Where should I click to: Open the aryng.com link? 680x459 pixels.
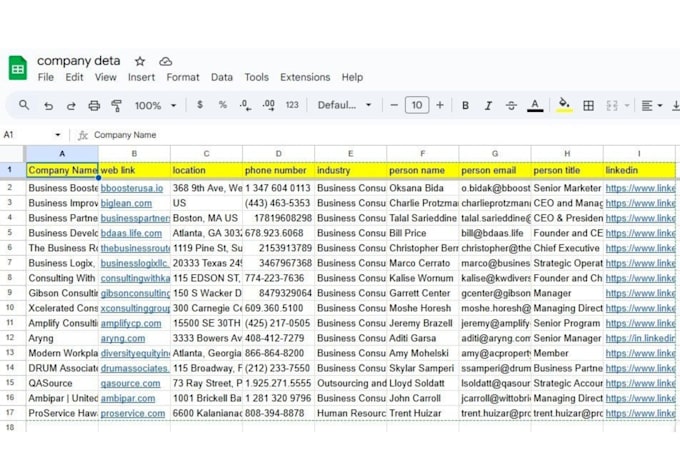point(123,338)
